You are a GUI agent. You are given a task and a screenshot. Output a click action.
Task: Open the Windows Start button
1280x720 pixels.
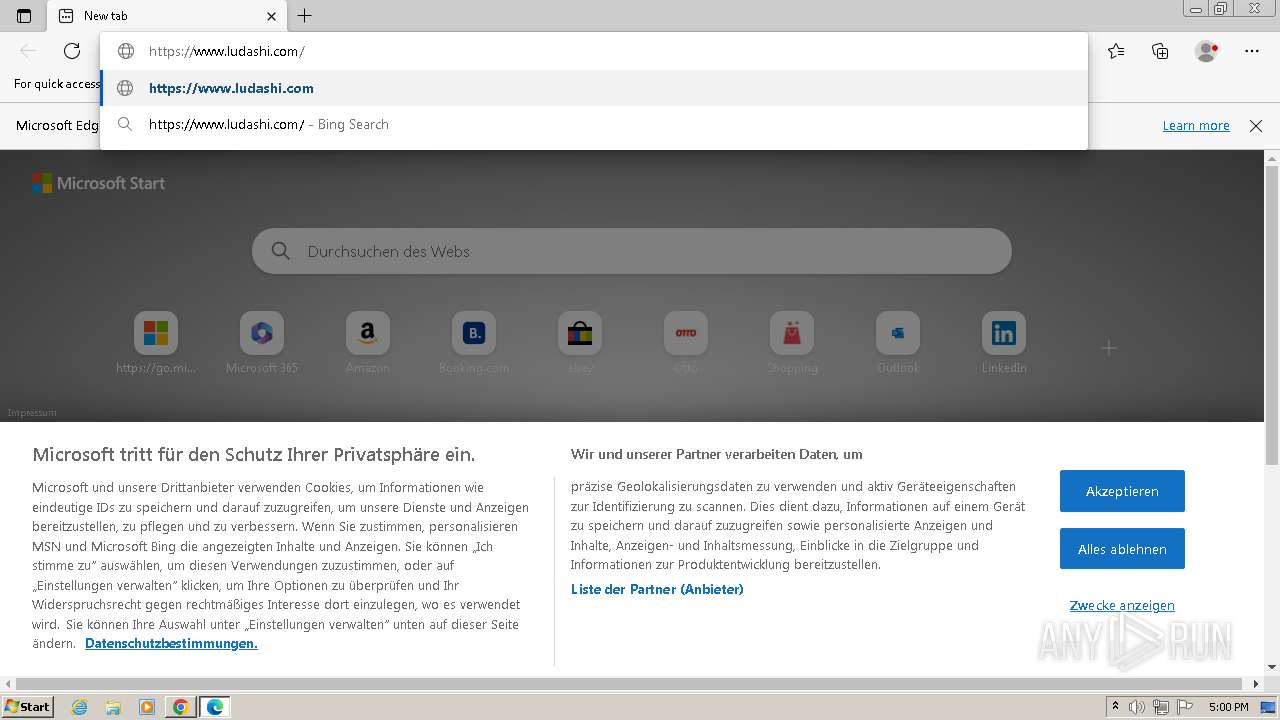tap(27, 706)
